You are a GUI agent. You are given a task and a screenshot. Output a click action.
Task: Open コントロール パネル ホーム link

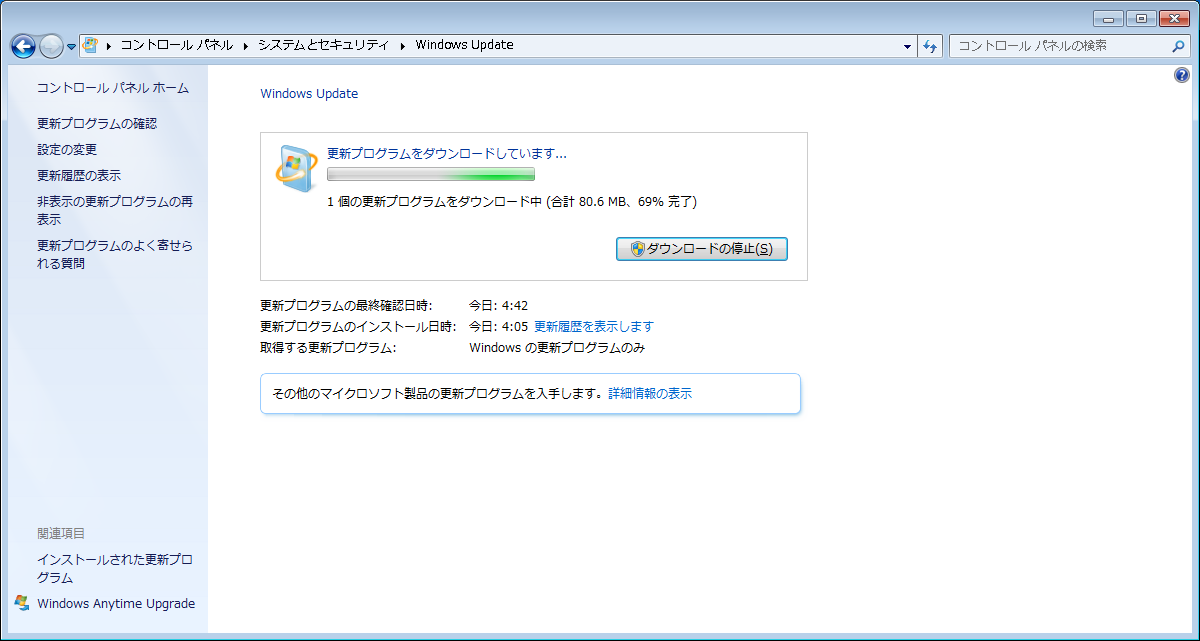(x=113, y=88)
